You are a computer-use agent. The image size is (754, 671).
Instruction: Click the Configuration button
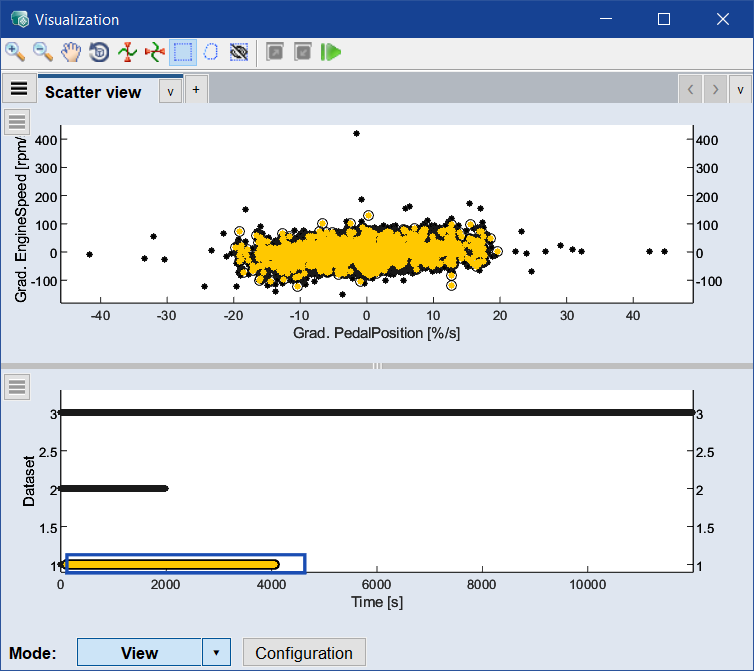(x=304, y=653)
